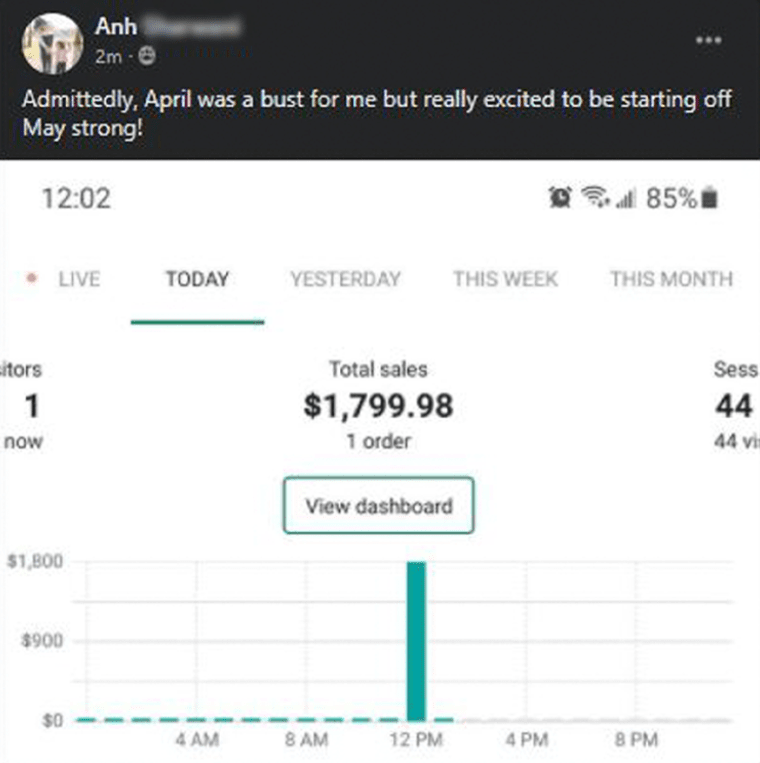The height and width of the screenshot is (763, 760).
Task: Tap the battery icon at 85%
Action: point(709,198)
